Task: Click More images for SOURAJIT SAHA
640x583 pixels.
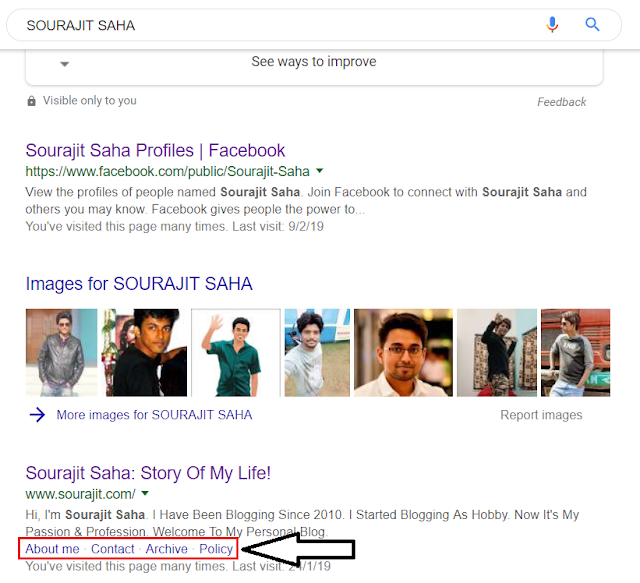Action: point(154,415)
